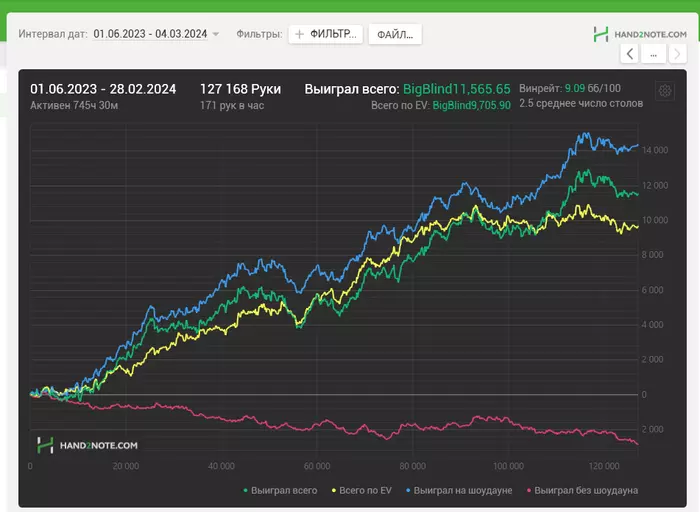This screenshot has height=512, width=700.
Task: Click the winrate '9.09' value
Action: (x=575, y=88)
